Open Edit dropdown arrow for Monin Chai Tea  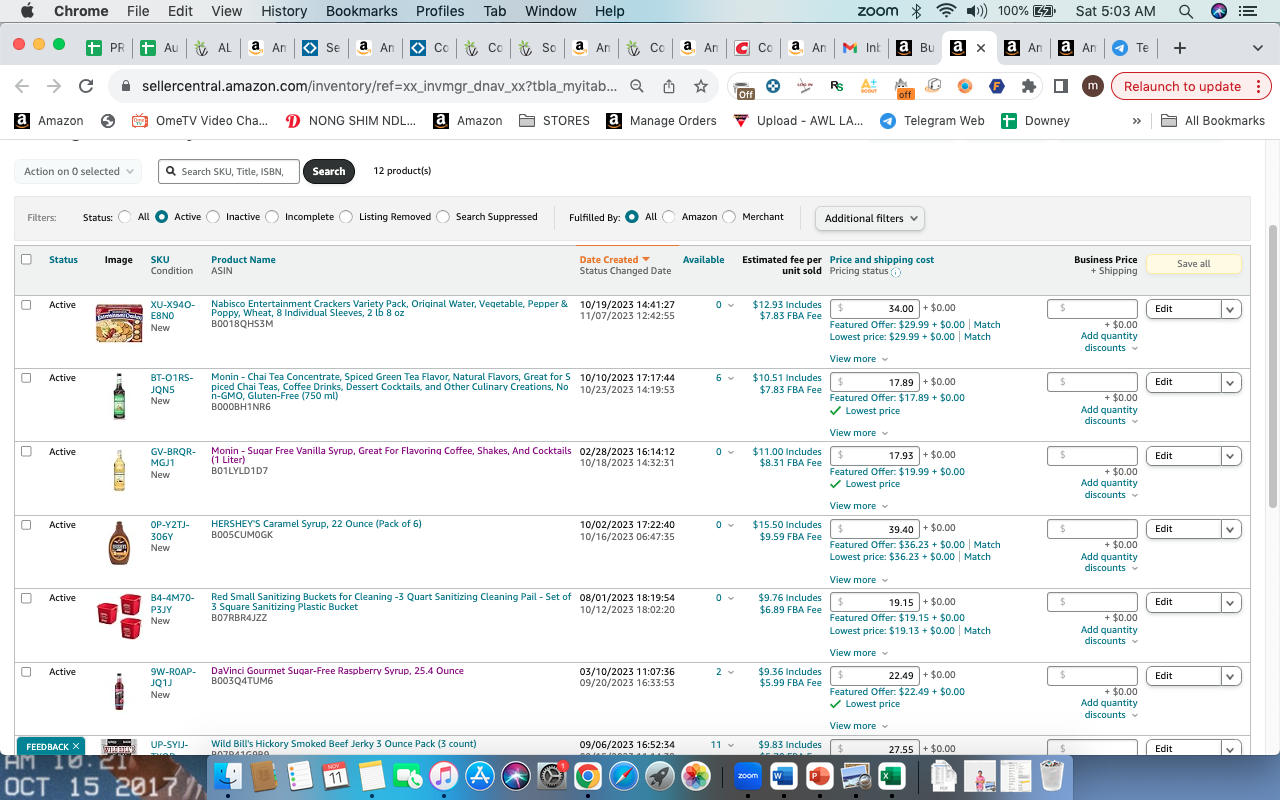[x=1231, y=382]
